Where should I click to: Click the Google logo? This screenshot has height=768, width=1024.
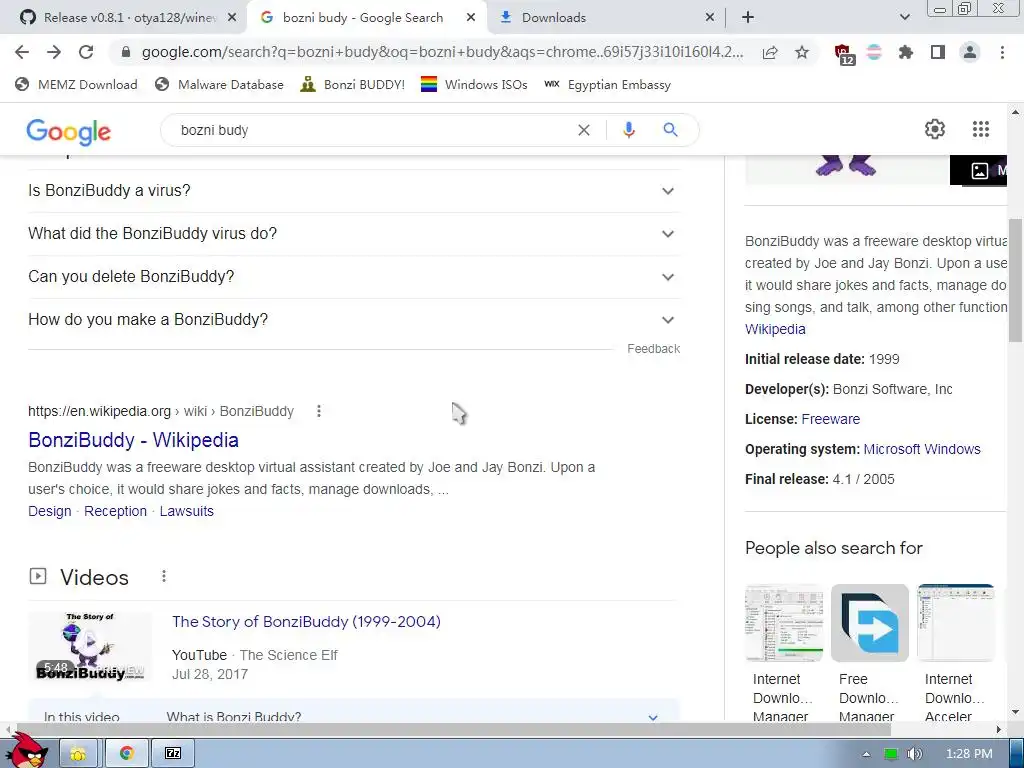pos(69,132)
